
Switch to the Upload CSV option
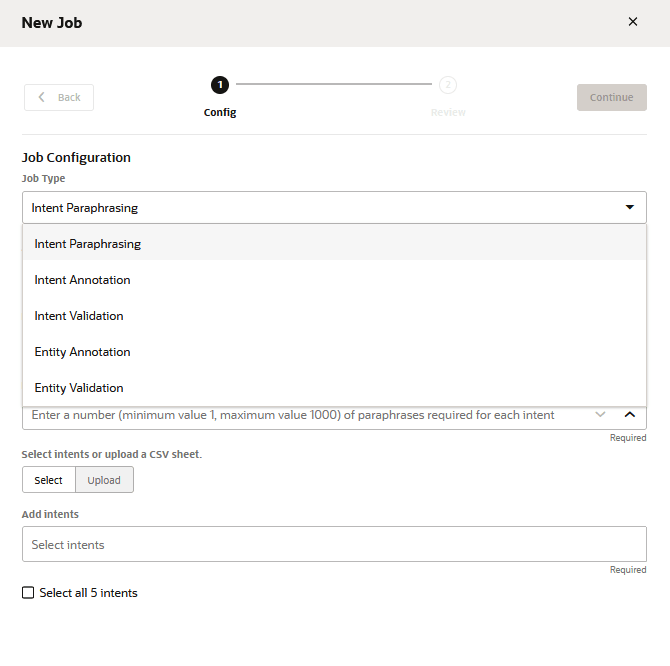point(104,480)
